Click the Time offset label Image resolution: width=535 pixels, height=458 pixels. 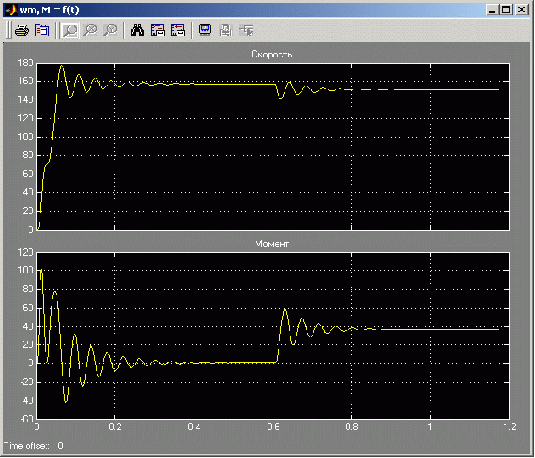(x=27, y=446)
